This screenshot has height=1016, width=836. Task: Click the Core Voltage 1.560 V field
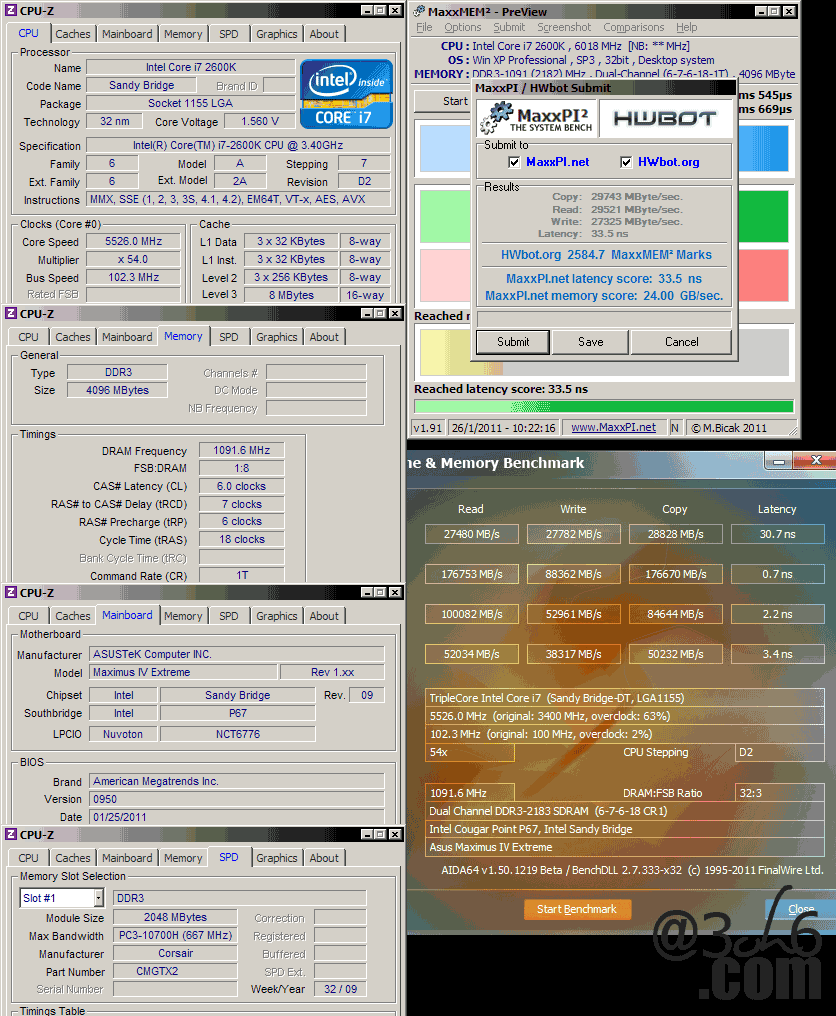tap(260, 121)
